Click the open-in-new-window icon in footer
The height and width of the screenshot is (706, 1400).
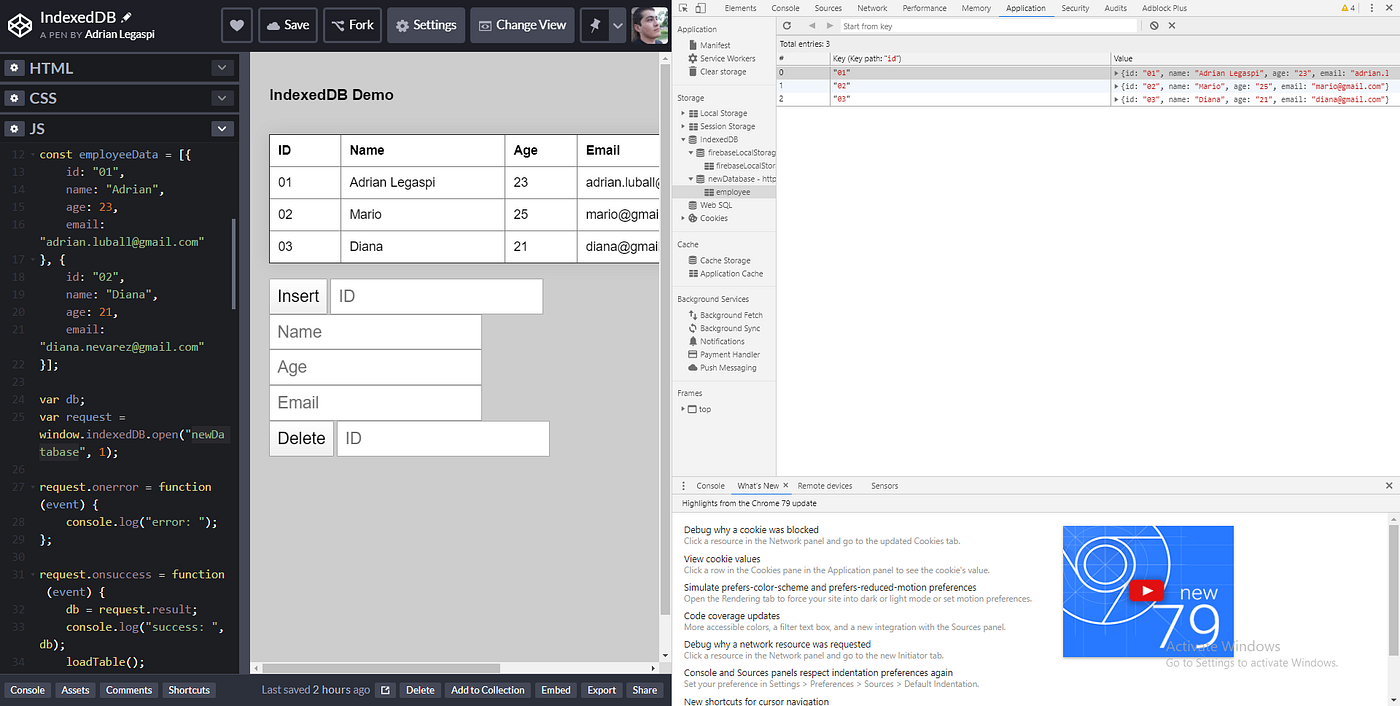point(385,690)
